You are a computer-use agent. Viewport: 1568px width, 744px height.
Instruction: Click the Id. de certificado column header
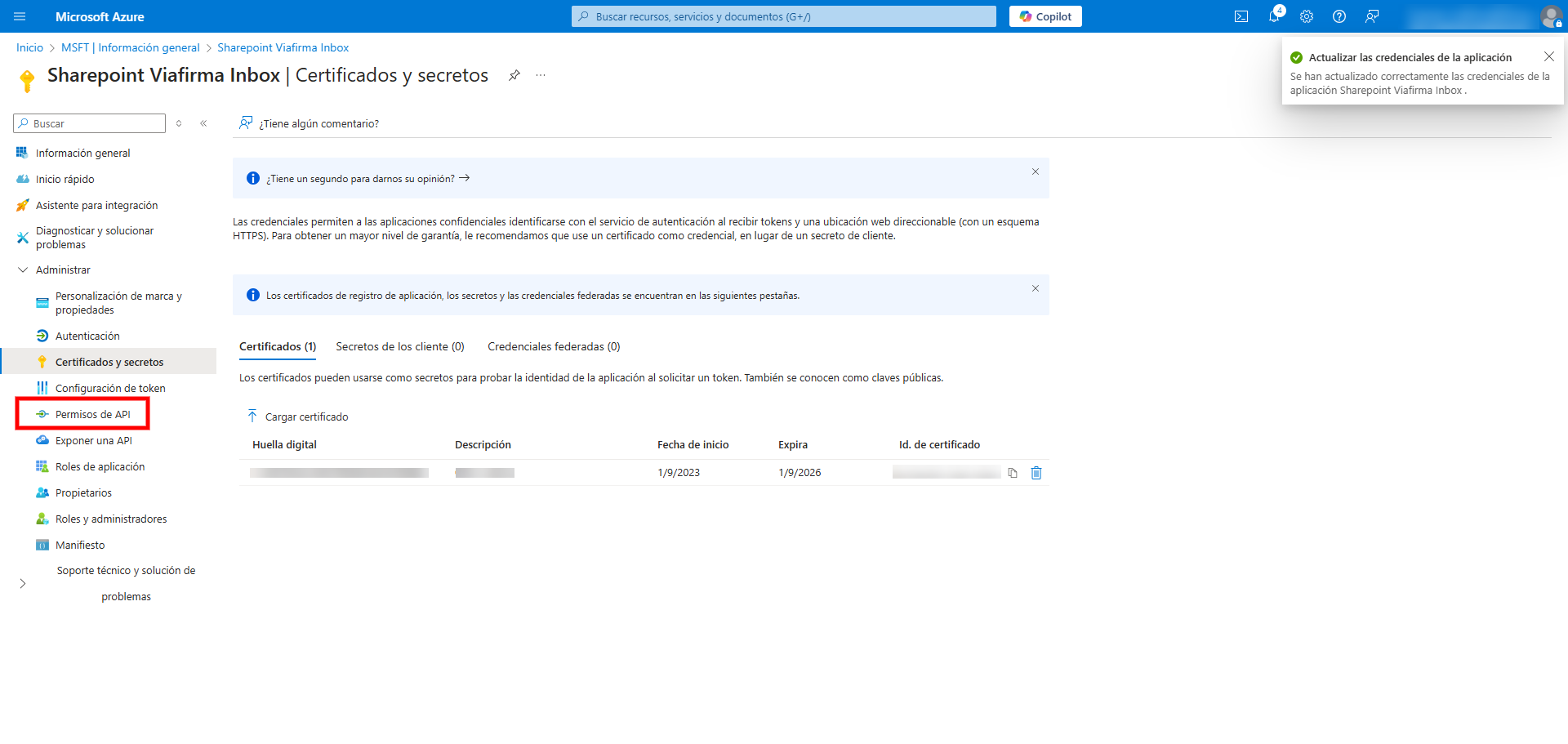point(939,444)
